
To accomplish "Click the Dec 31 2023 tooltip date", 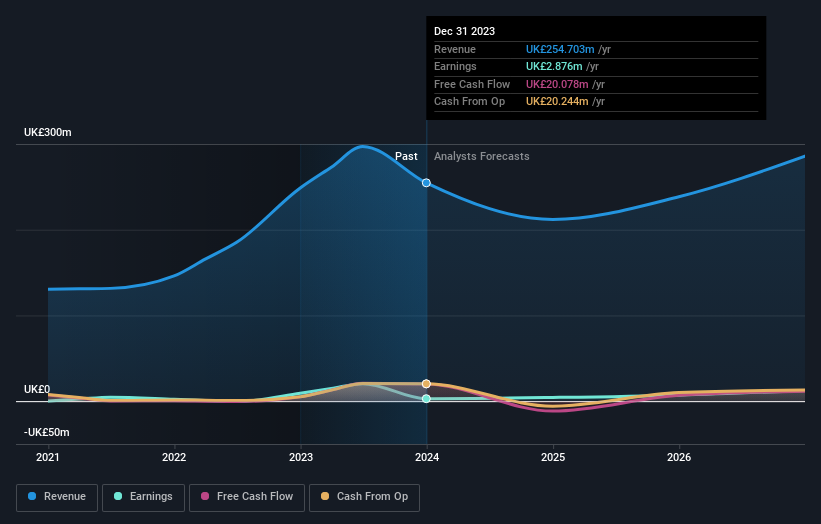I will [464, 31].
